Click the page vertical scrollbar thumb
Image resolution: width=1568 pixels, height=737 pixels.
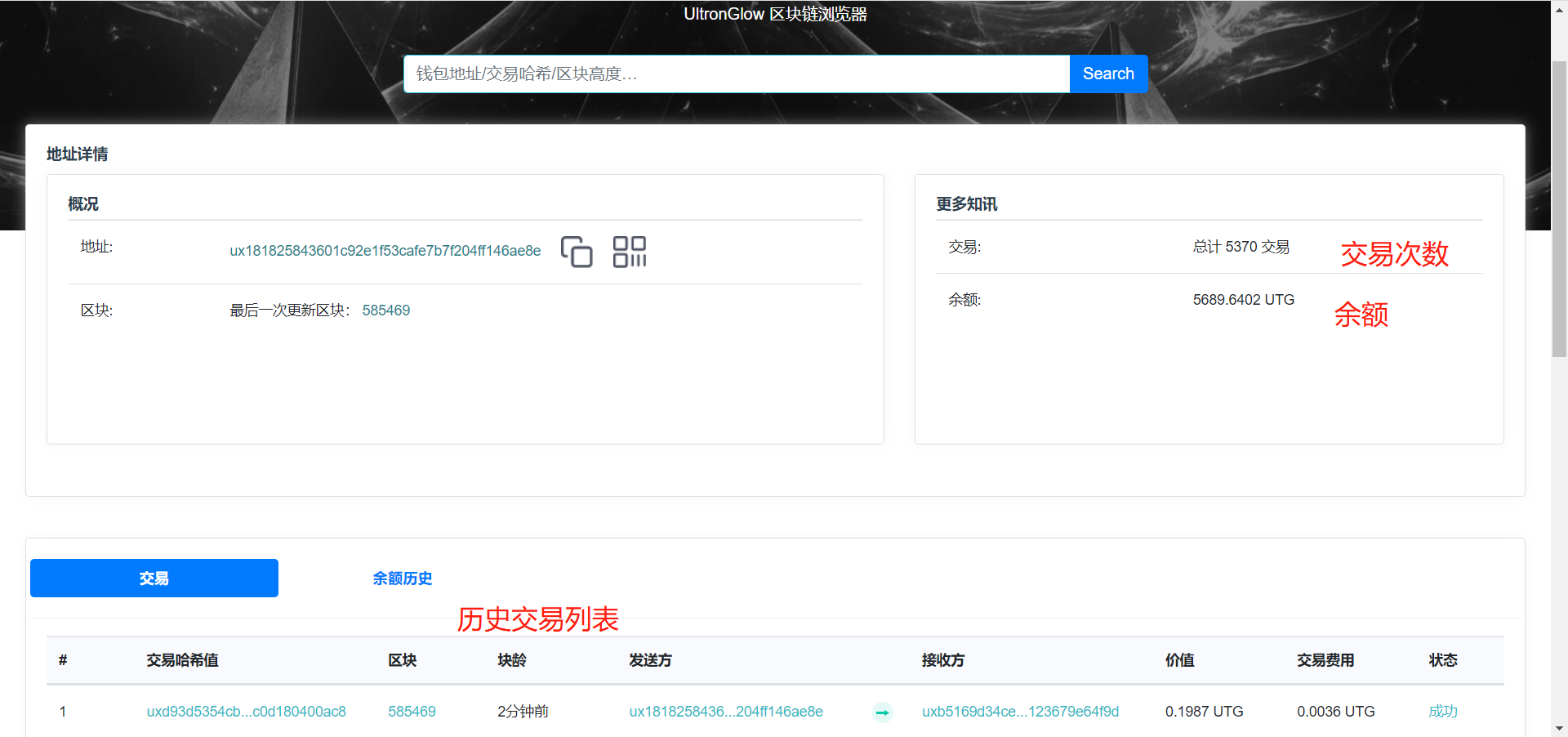1559,209
